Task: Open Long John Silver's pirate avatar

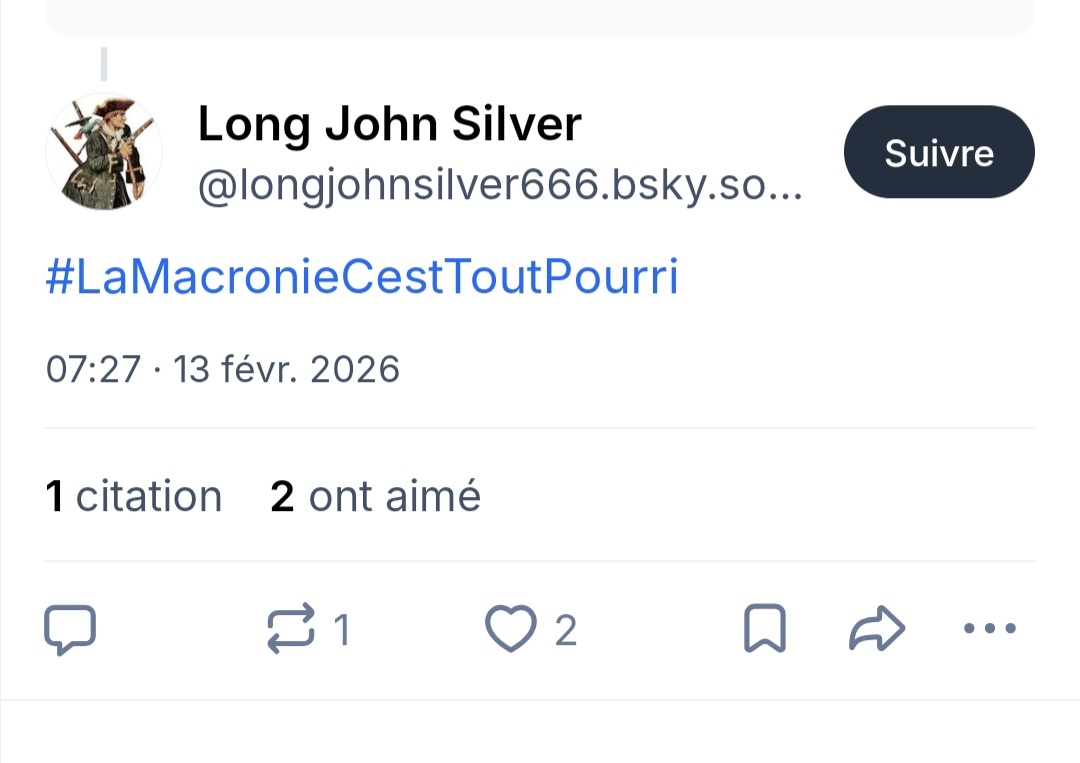Action: (x=104, y=152)
